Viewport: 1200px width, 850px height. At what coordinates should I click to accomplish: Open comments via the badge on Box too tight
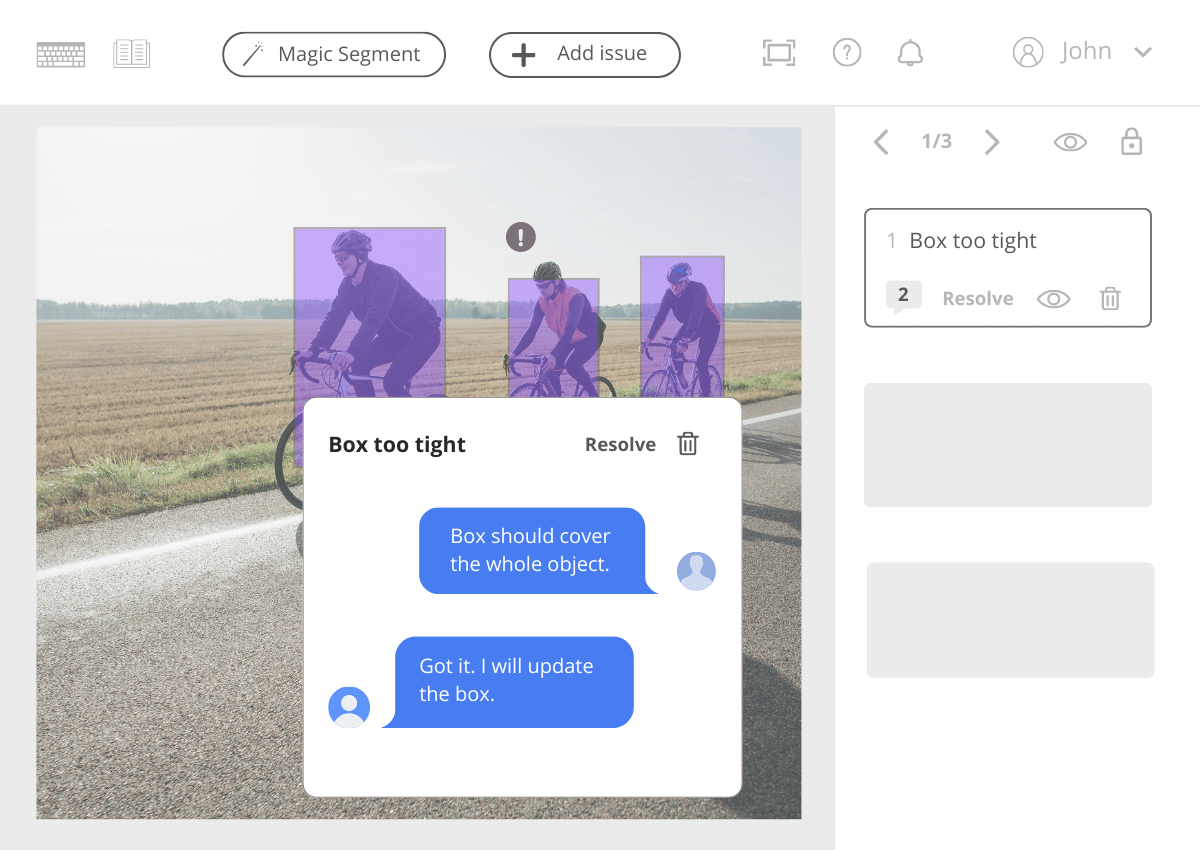point(903,295)
